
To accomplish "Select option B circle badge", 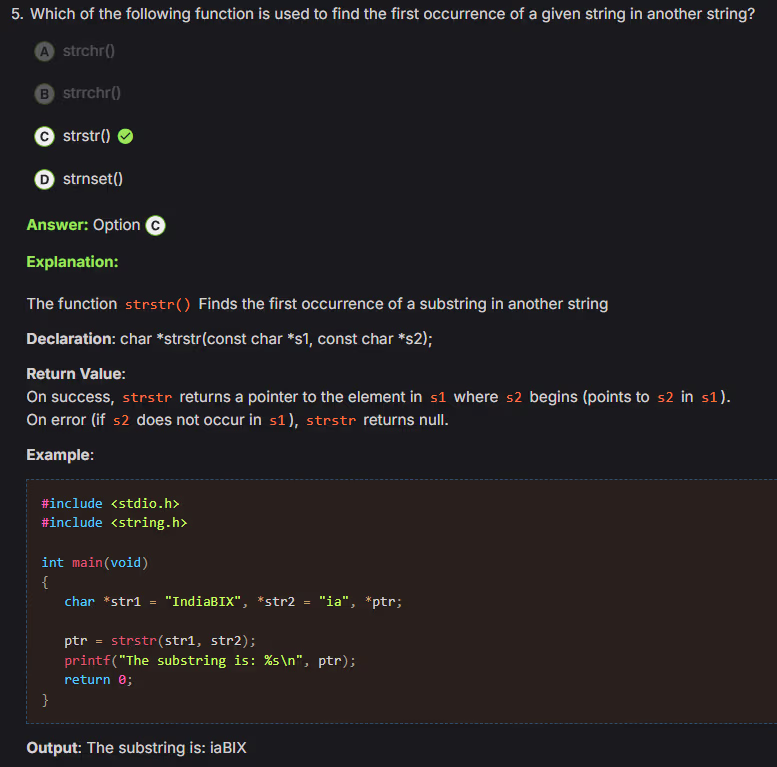I will click(44, 94).
